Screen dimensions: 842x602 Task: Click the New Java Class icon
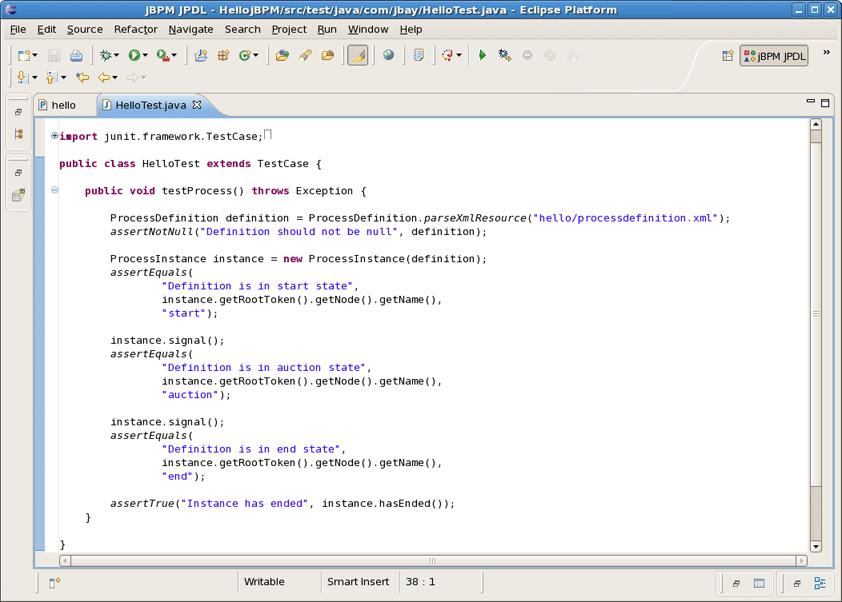tap(244, 56)
